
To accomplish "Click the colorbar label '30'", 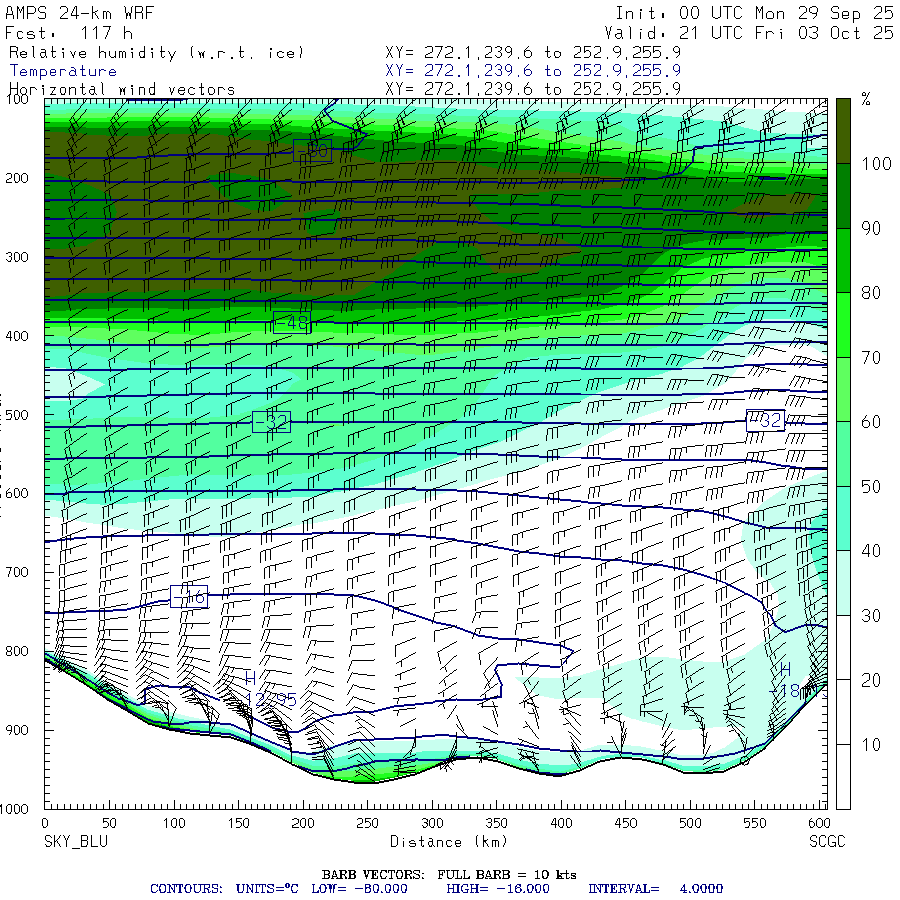I will [871, 616].
